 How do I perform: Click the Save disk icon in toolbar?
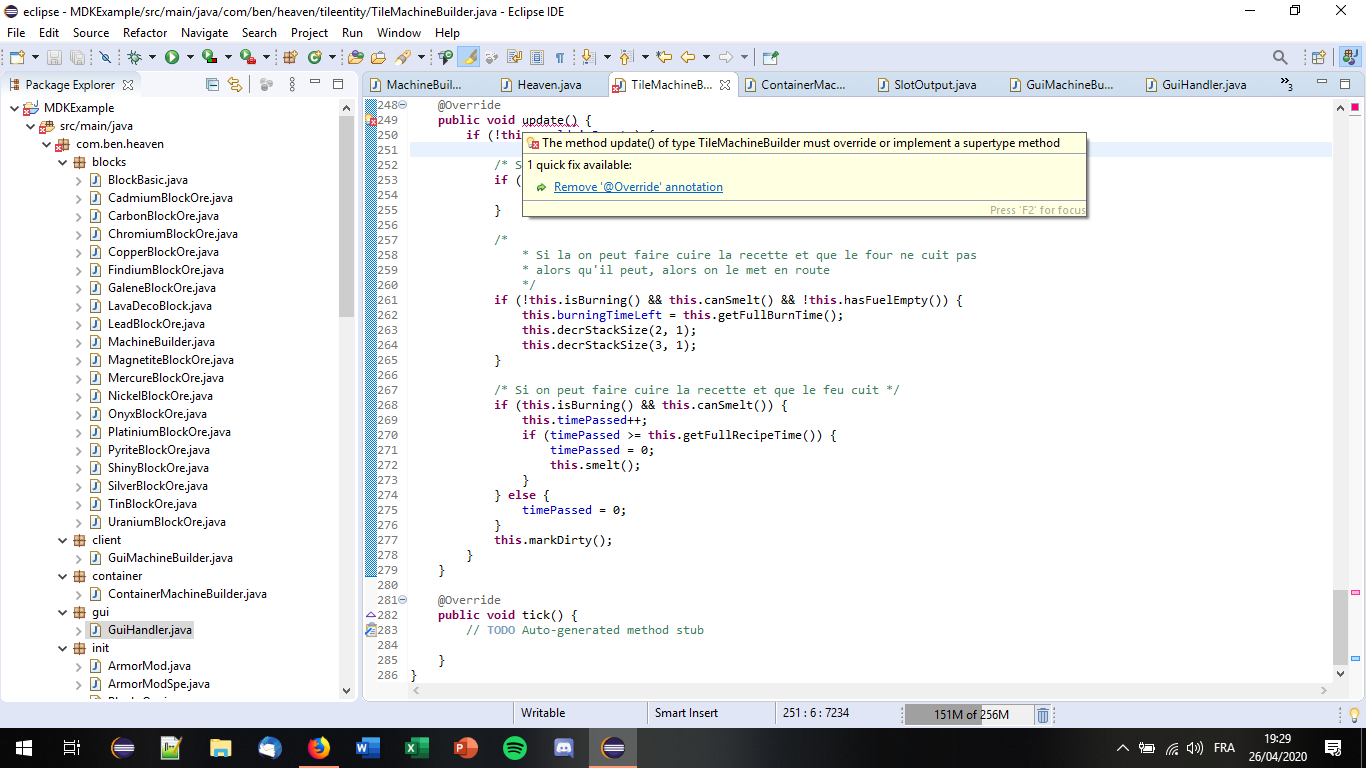pos(54,58)
